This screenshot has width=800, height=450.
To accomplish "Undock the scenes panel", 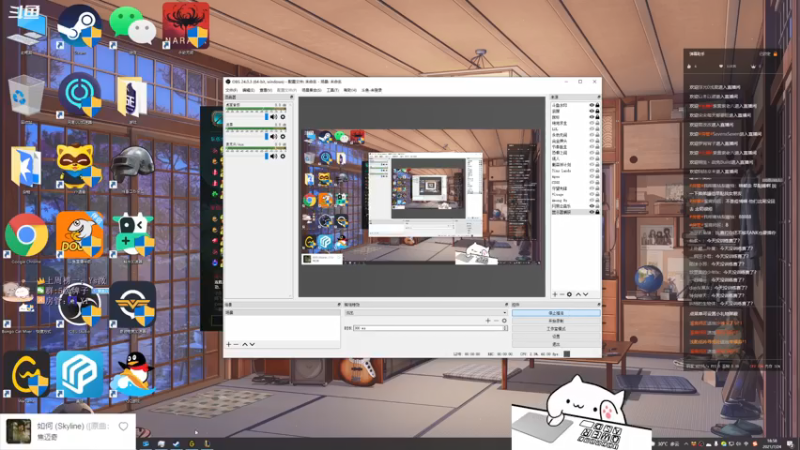I will (339, 305).
